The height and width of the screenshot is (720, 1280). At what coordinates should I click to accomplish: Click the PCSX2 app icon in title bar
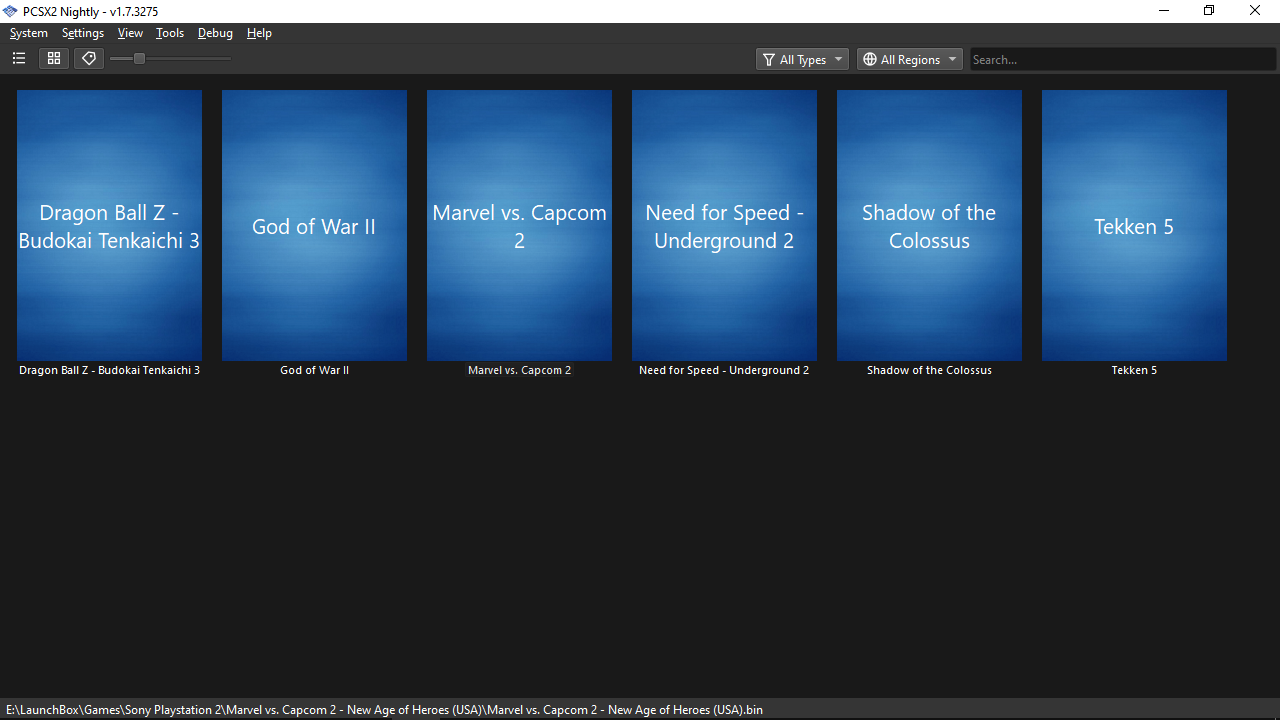coord(11,11)
